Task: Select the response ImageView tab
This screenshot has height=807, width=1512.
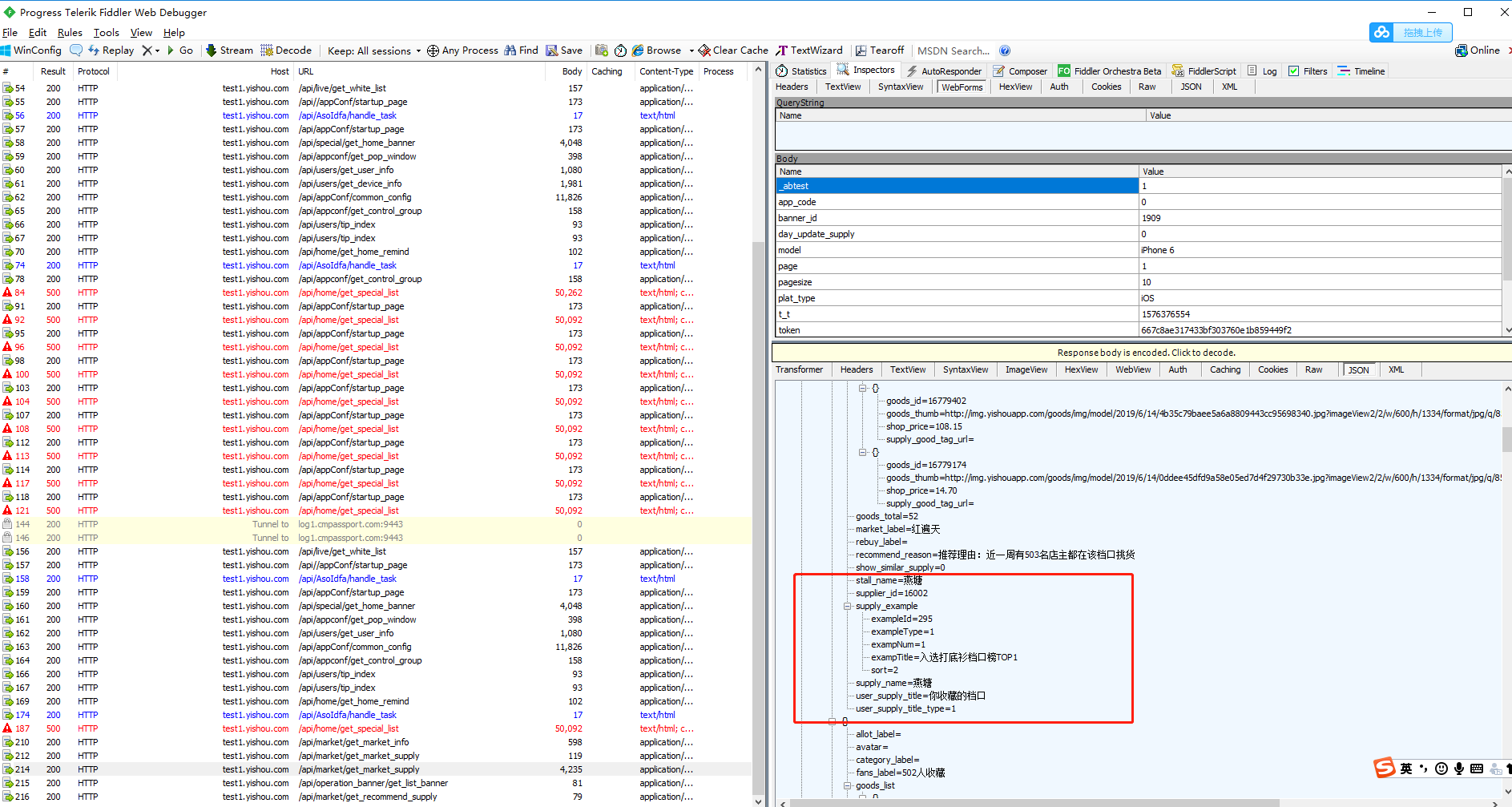Action: (1026, 369)
